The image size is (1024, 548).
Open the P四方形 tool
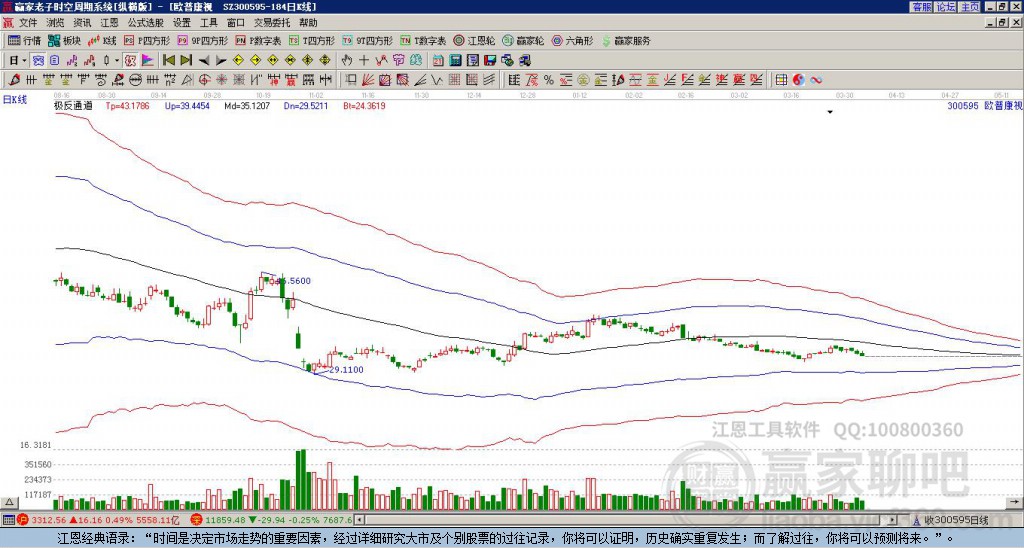click(147, 40)
